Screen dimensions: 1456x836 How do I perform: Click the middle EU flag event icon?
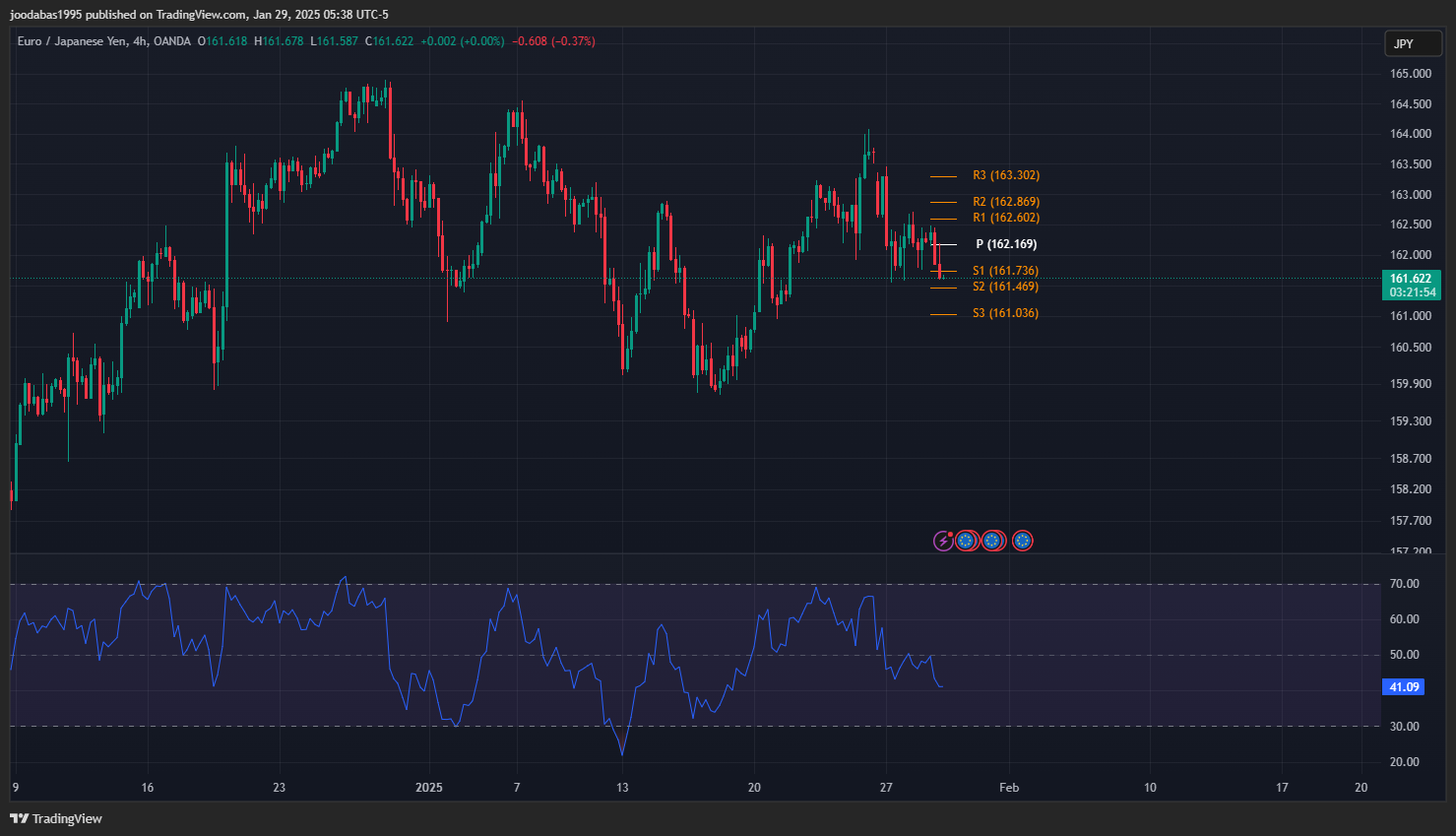point(992,541)
